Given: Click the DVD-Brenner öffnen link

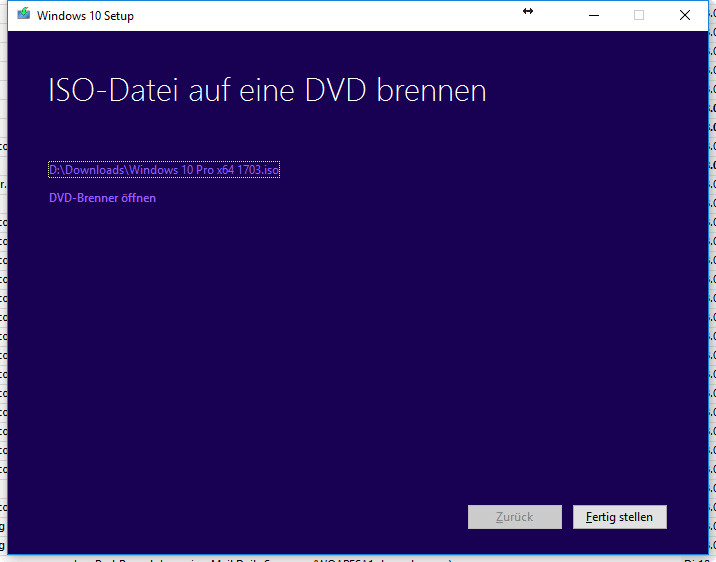Looking at the screenshot, I should tap(102, 198).
